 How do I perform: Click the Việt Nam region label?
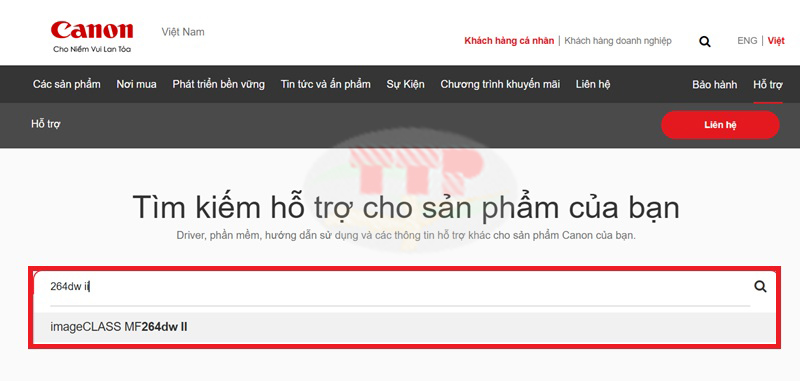[183, 32]
